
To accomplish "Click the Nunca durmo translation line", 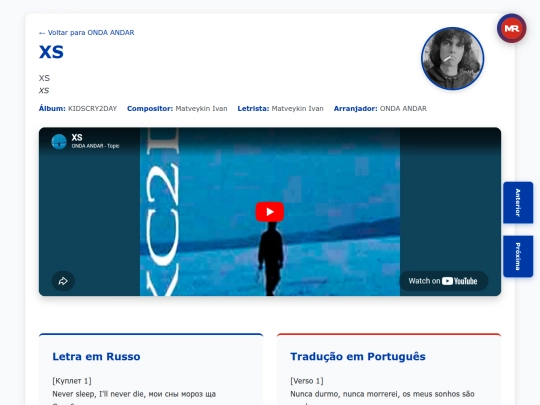I will pyautogui.click(x=382, y=394).
